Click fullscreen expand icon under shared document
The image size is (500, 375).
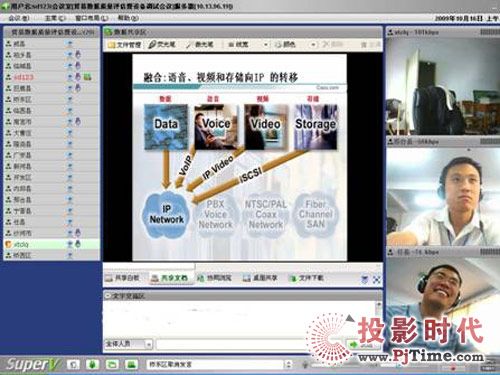click(377, 279)
